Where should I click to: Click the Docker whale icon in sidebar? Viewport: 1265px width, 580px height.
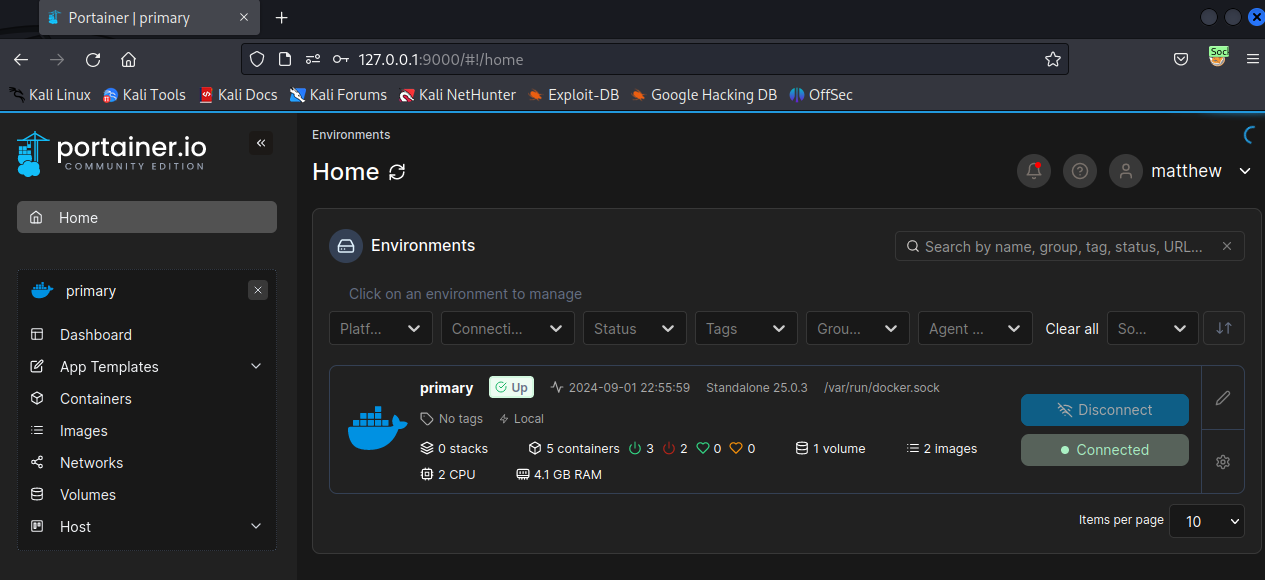coord(42,291)
